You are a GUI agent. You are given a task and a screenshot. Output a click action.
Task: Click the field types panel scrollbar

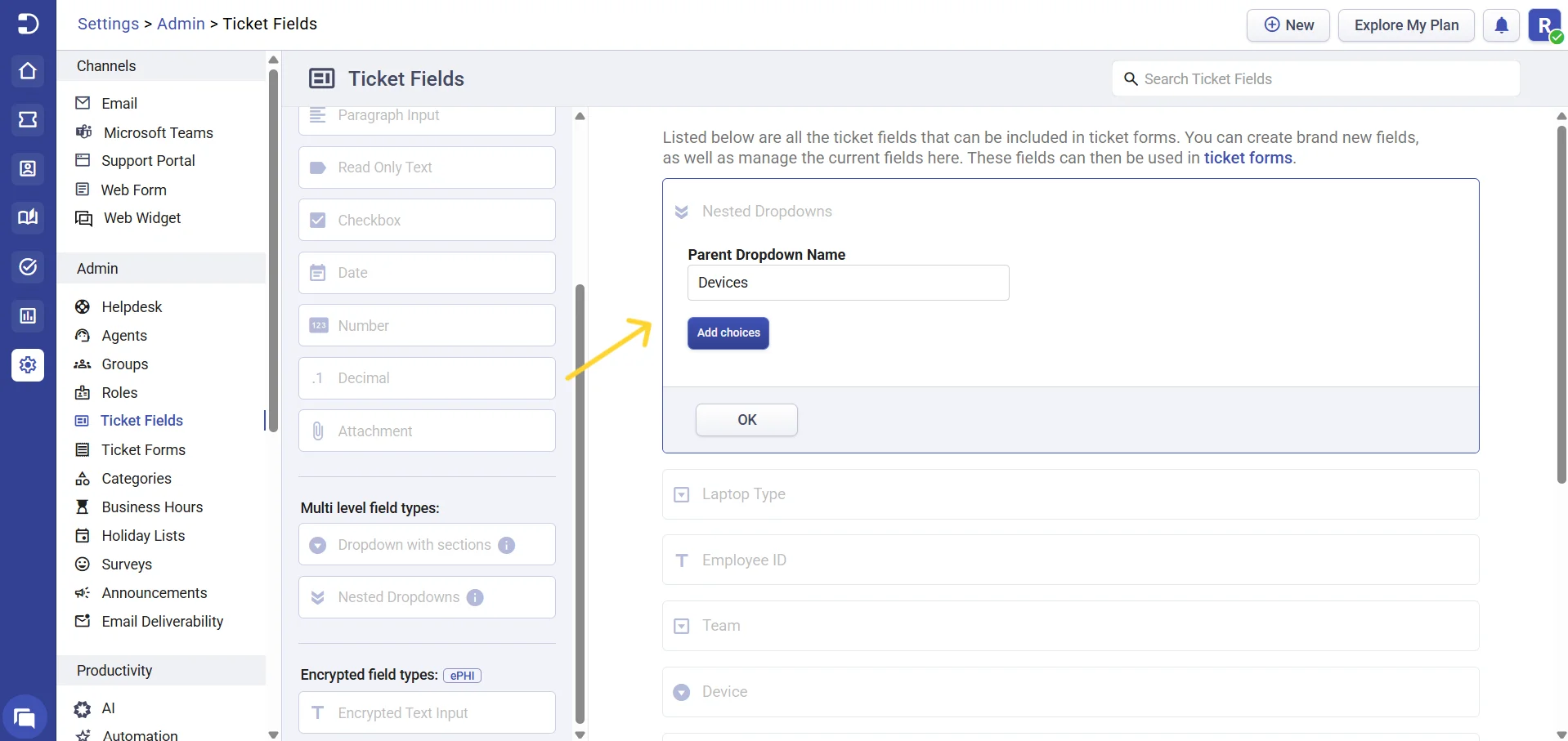point(580,502)
